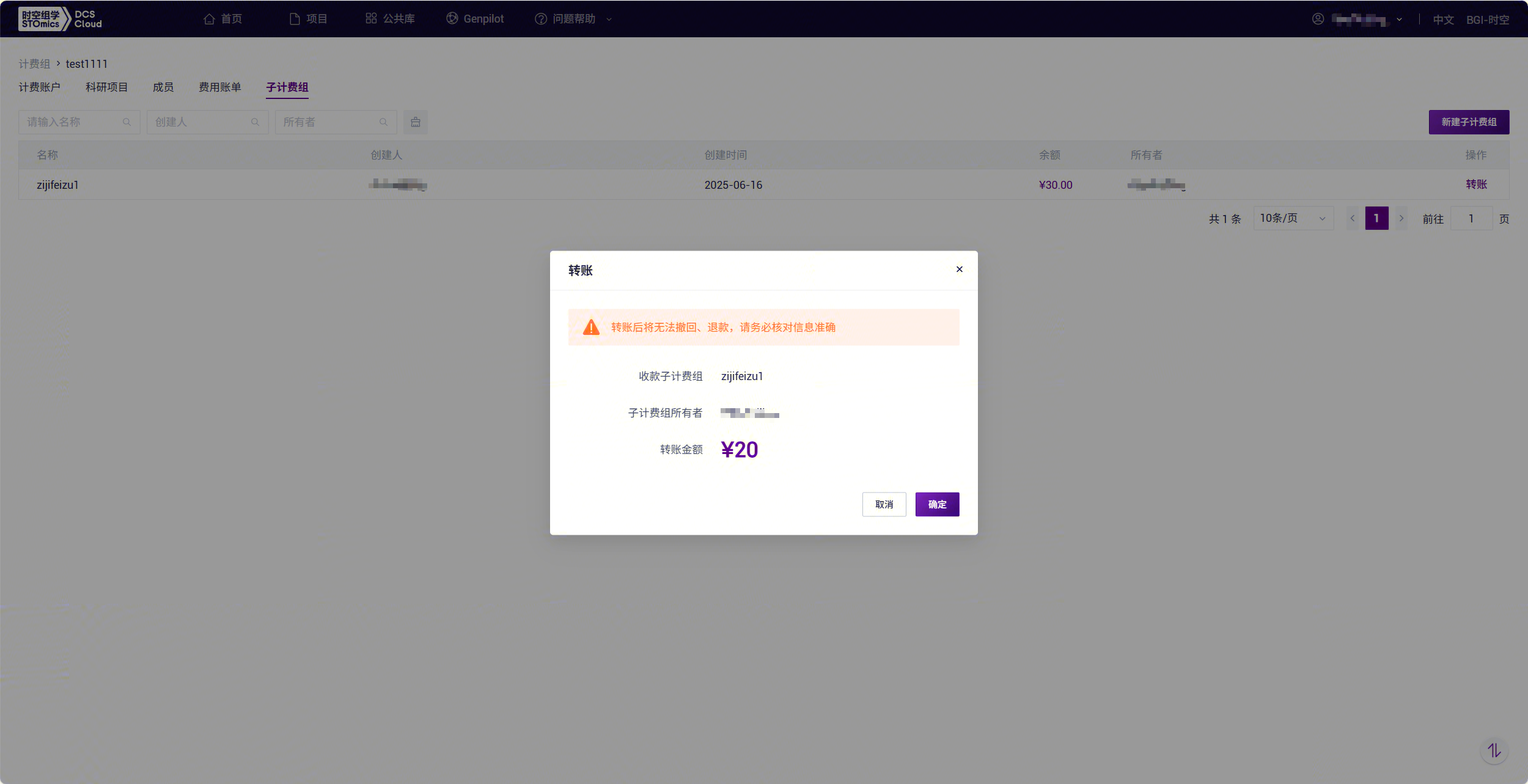Click 共 1 条 total count text

pos(1225,219)
